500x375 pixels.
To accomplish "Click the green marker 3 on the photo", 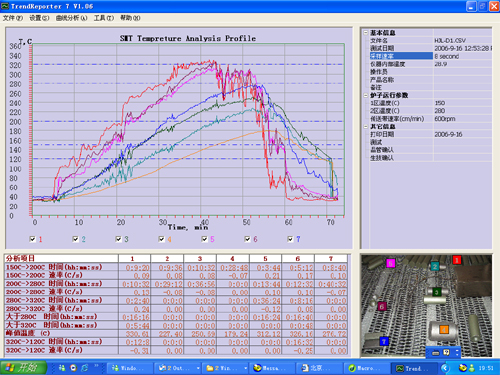I will [437, 292].
